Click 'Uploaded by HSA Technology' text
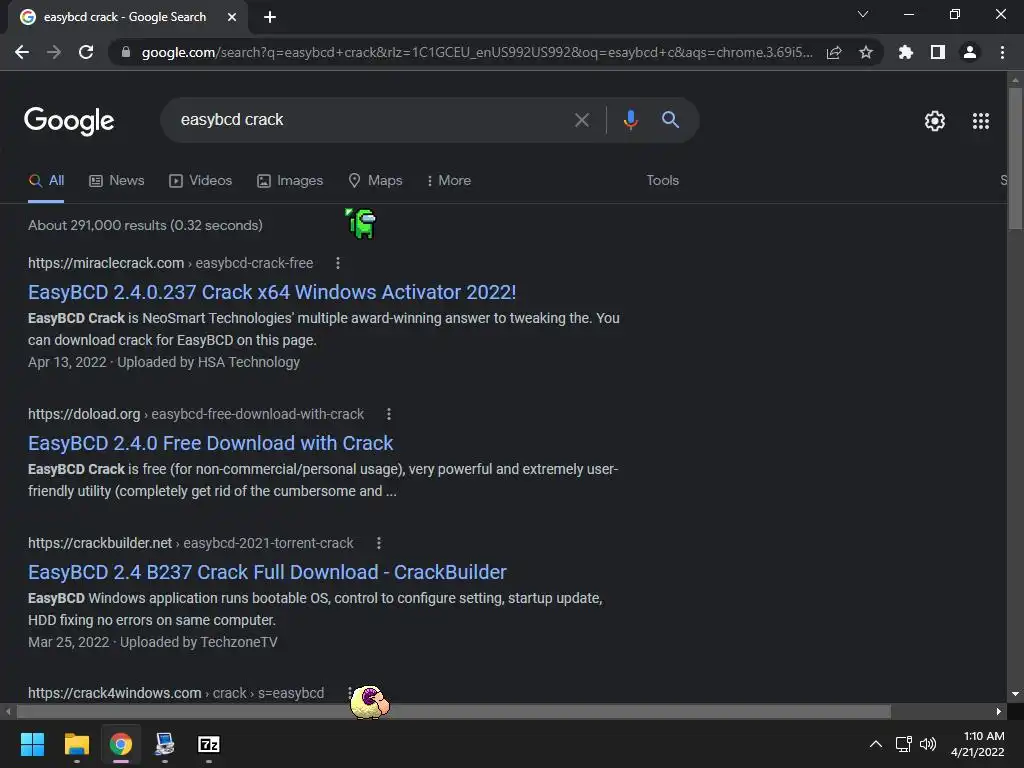This screenshot has height=768, width=1024. 208,362
